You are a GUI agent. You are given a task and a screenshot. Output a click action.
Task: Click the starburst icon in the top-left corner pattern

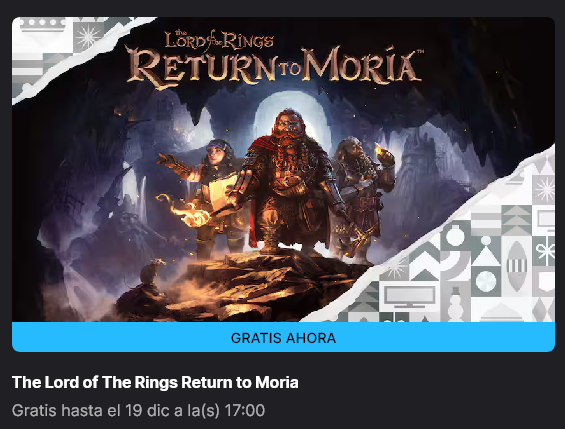pos(88,36)
